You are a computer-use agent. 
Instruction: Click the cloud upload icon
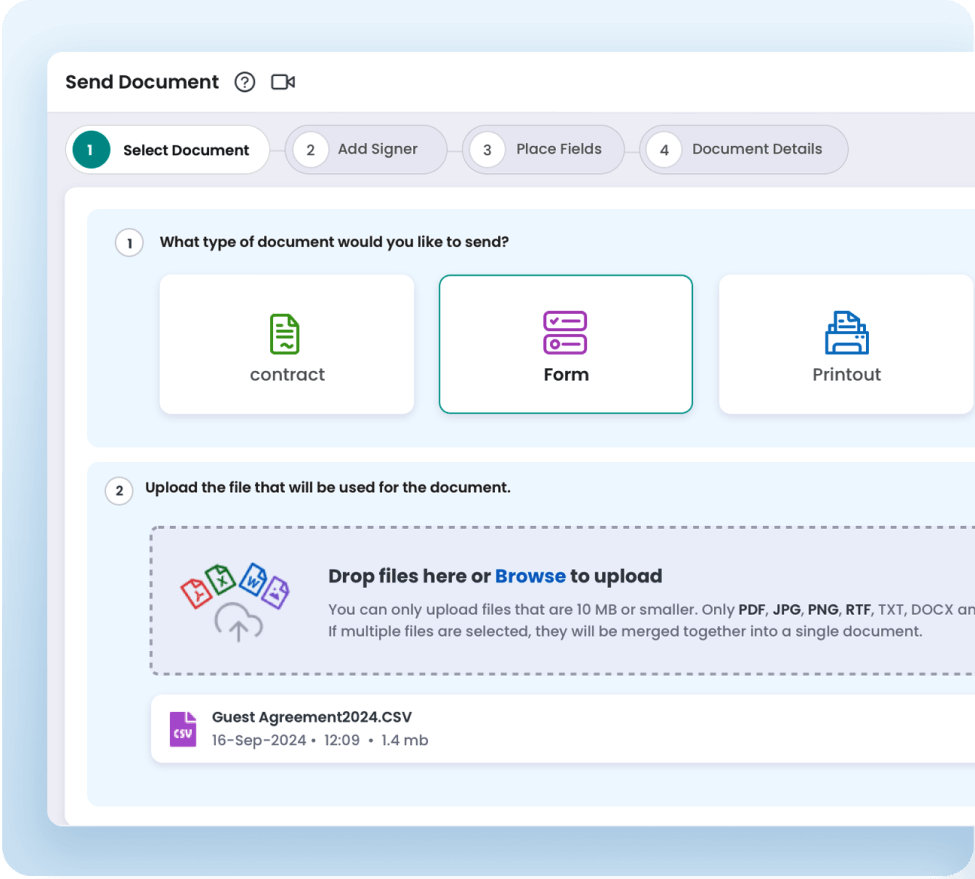(x=238, y=623)
